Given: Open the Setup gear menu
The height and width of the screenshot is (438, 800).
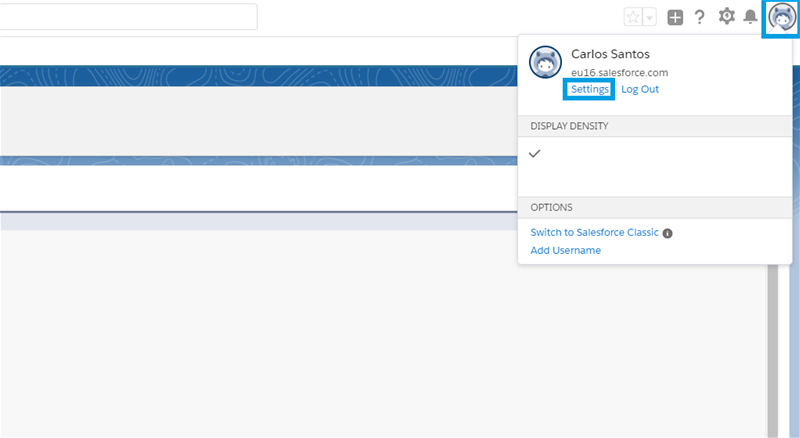Looking at the screenshot, I should click(727, 17).
